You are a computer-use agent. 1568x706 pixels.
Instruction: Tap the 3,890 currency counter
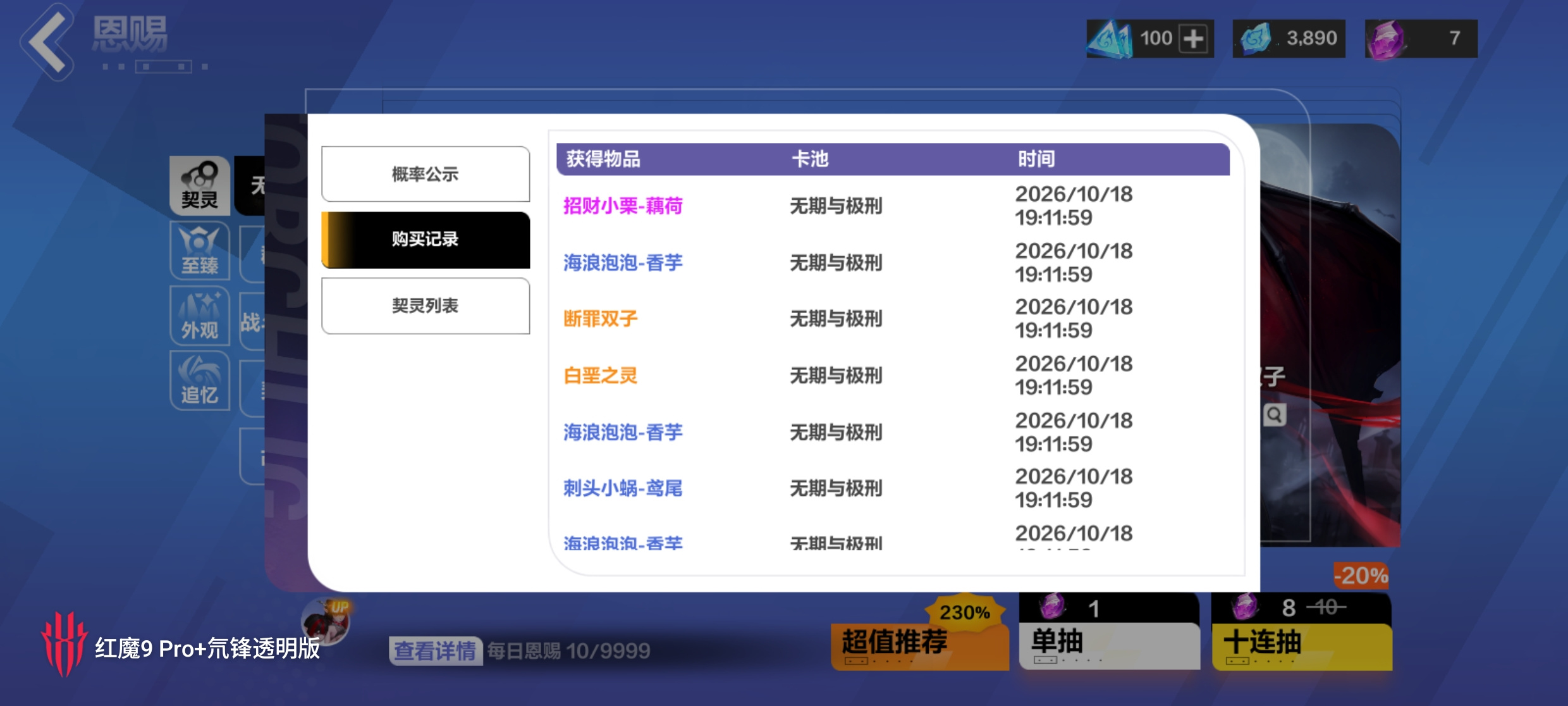pos(1289,39)
